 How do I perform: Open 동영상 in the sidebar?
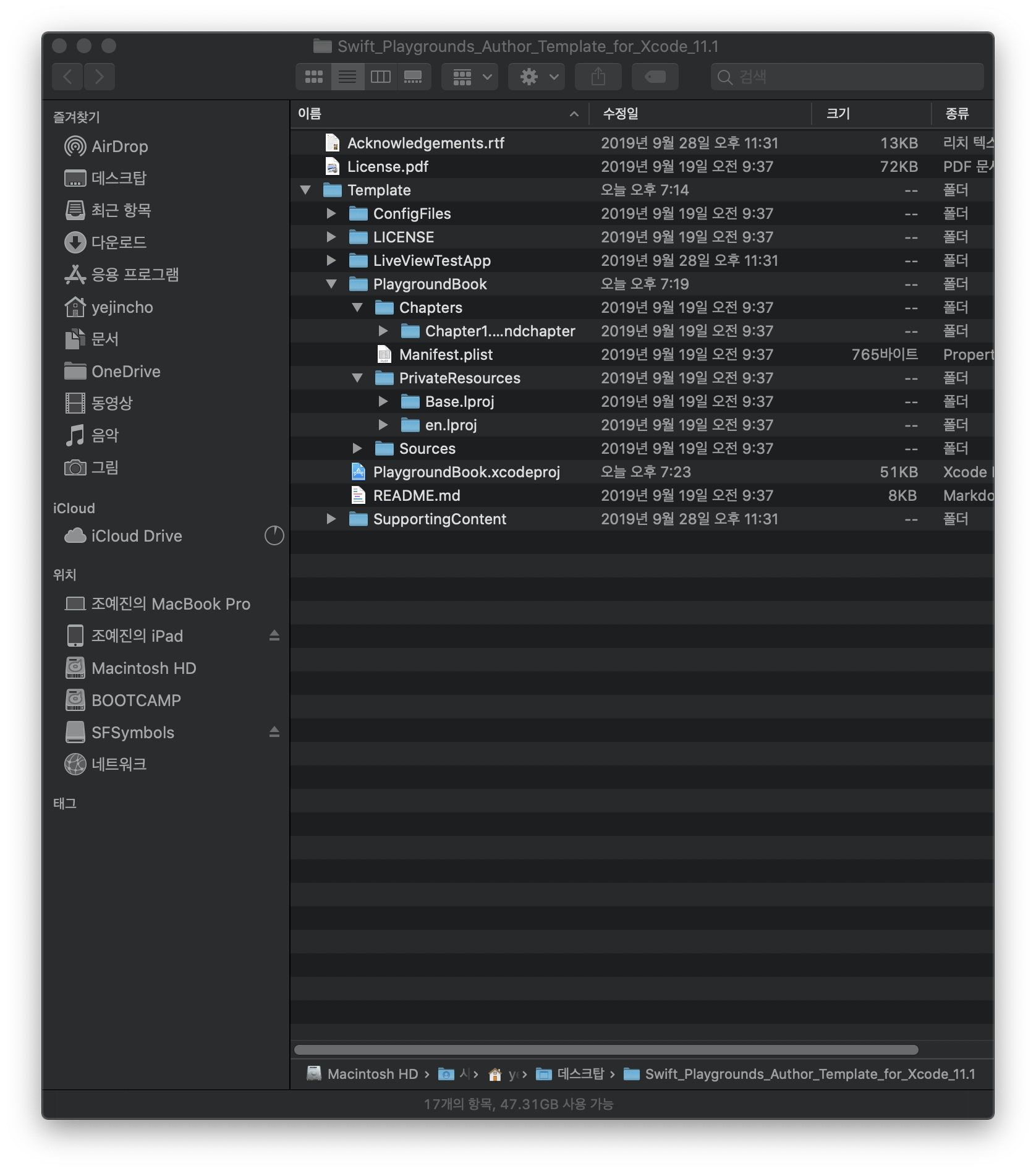tap(166, 403)
